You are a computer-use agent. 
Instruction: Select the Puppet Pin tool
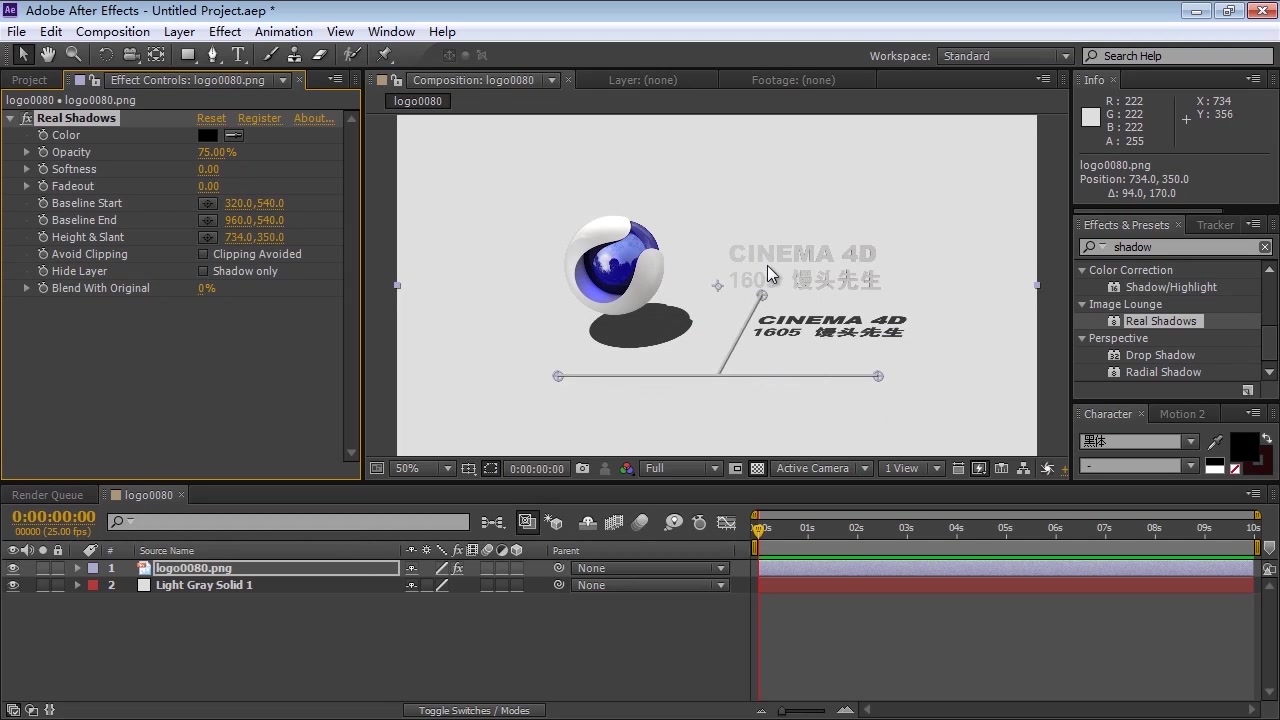coord(385,55)
